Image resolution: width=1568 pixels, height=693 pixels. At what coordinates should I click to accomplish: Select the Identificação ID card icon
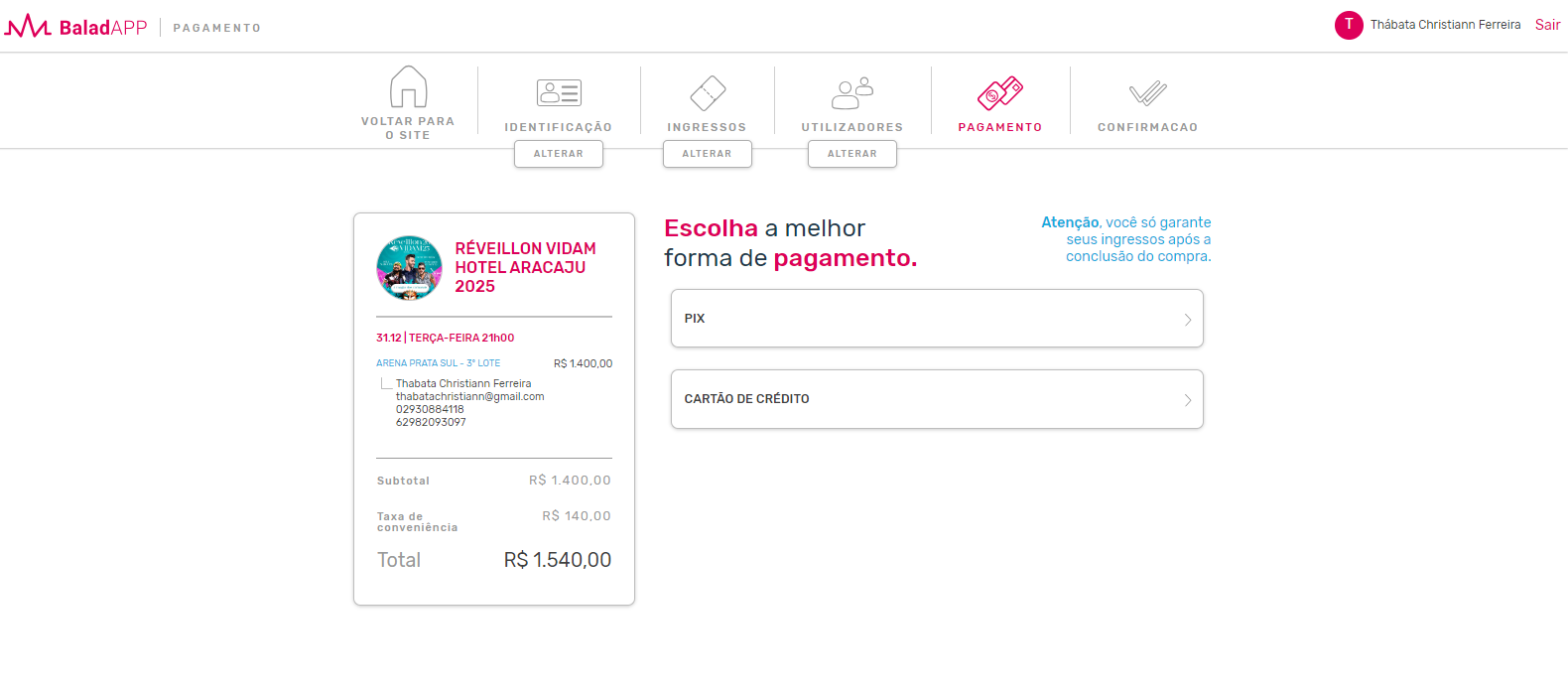pos(559,92)
